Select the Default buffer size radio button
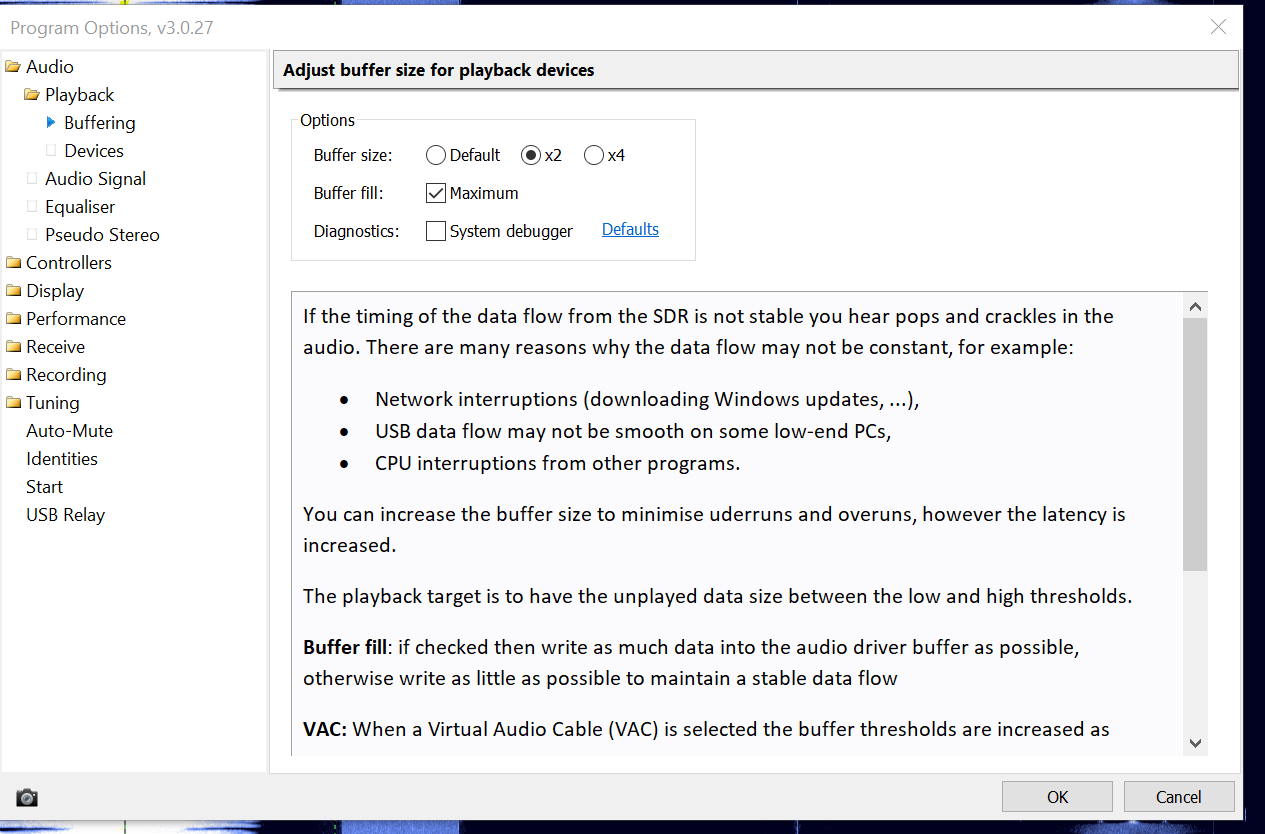Image resolution: width=1265 pixels, height=834 pixels. tap(436, 155)
